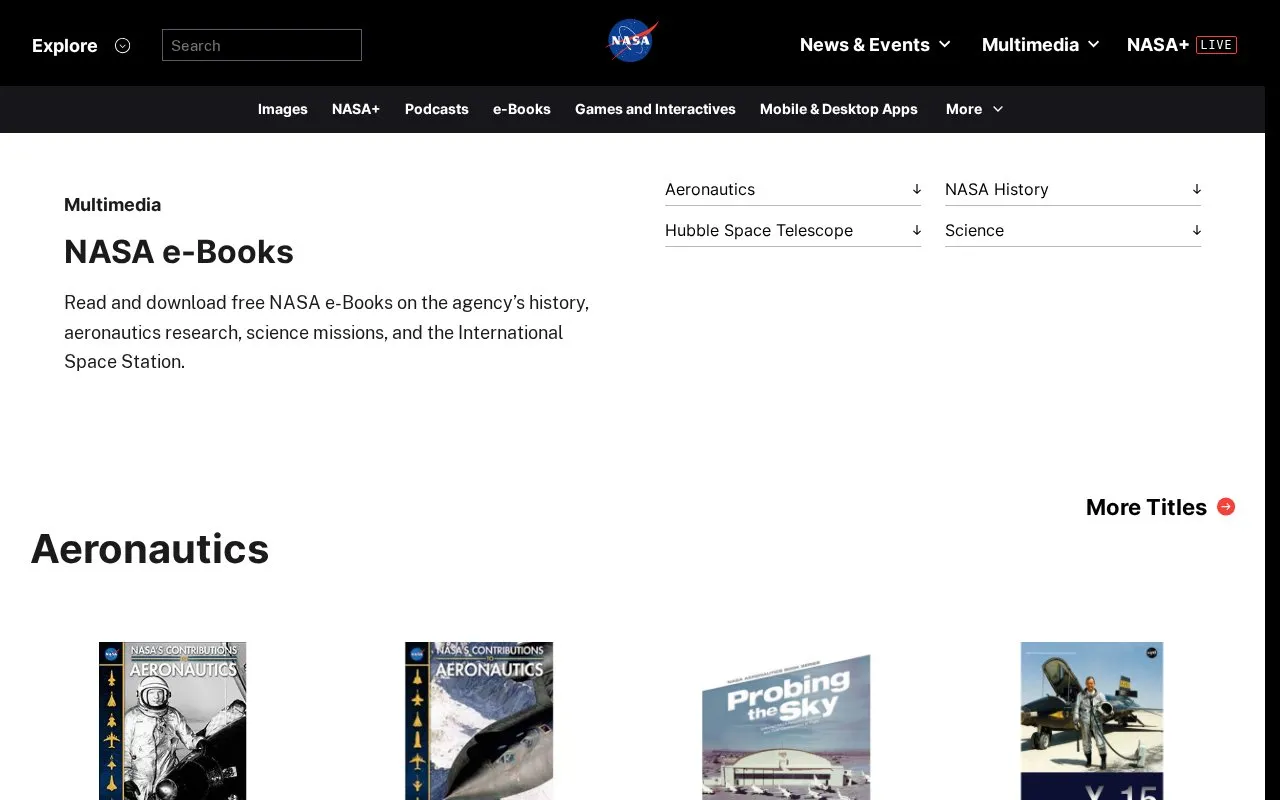Click the down arrow beside Science
The image size is (1280, 800).
coord(1196,230)
